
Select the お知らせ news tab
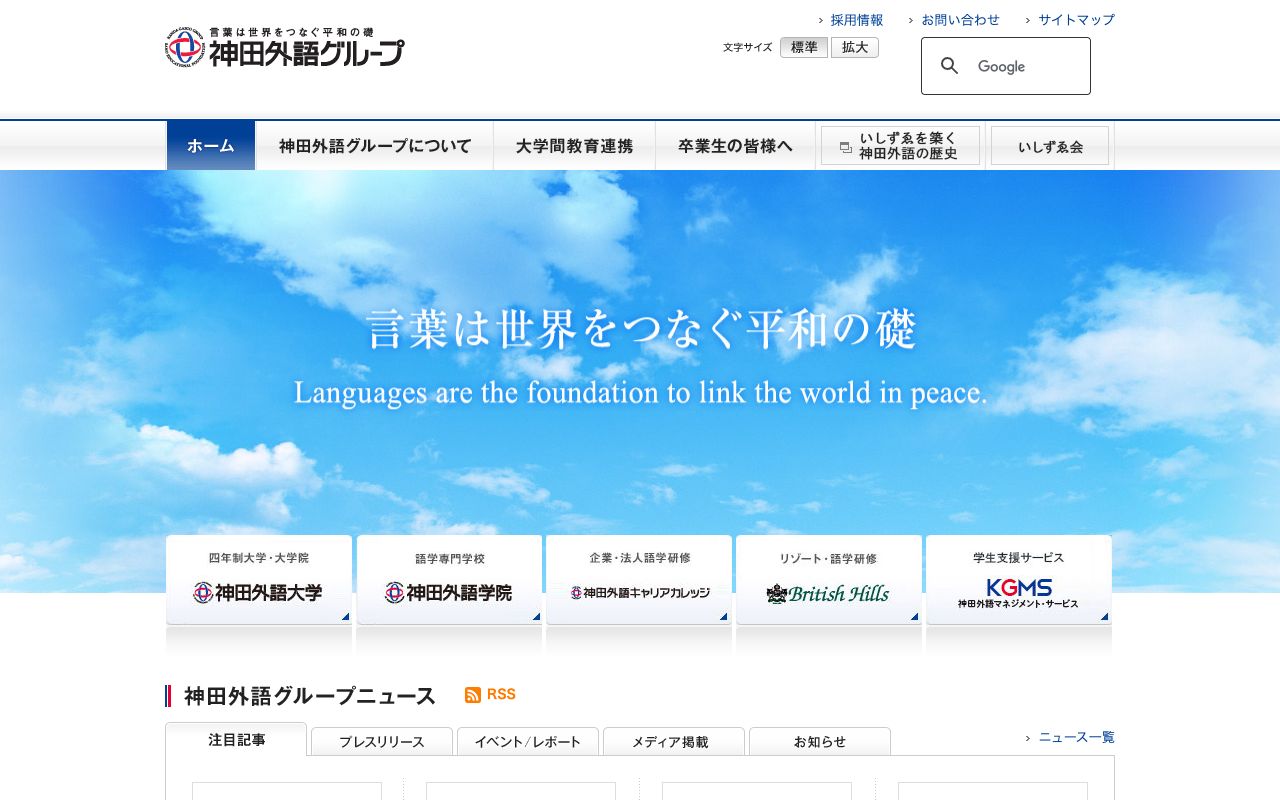[819, 742]
